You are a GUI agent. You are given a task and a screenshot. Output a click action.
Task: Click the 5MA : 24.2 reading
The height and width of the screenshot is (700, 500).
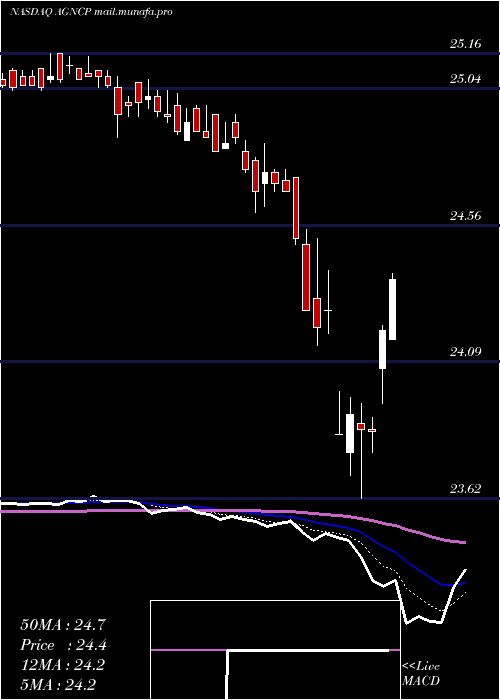click(x=58, y=685)
